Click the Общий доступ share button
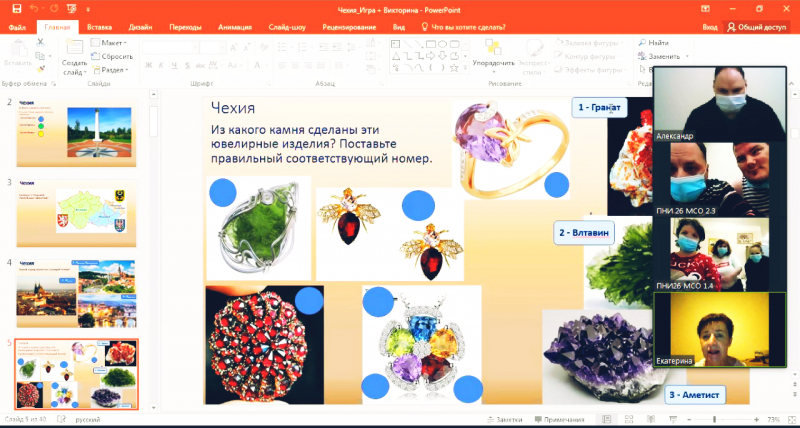The width and height of the screenshot is (800, 428). point(761,28)
